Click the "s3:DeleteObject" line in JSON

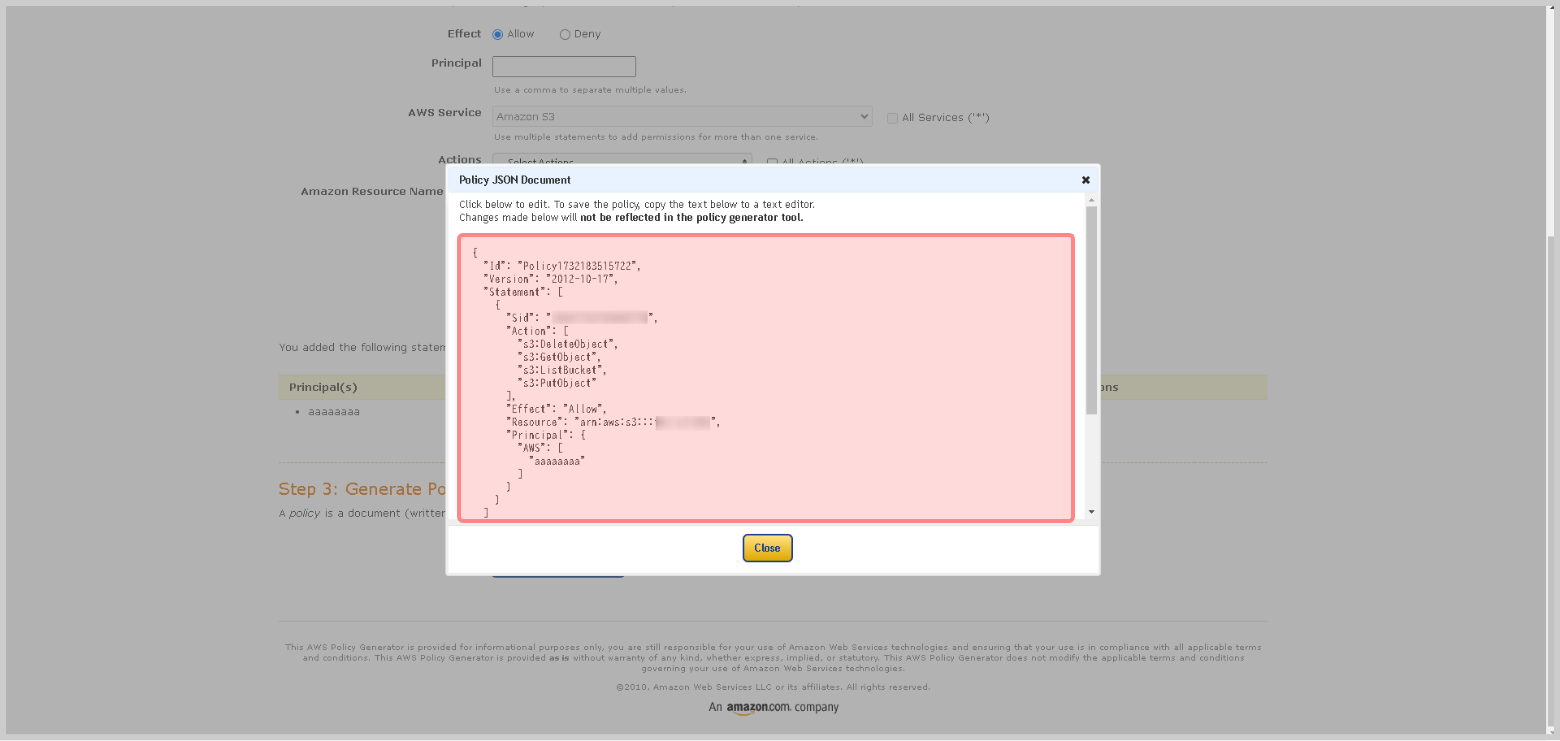coord(567,344)
